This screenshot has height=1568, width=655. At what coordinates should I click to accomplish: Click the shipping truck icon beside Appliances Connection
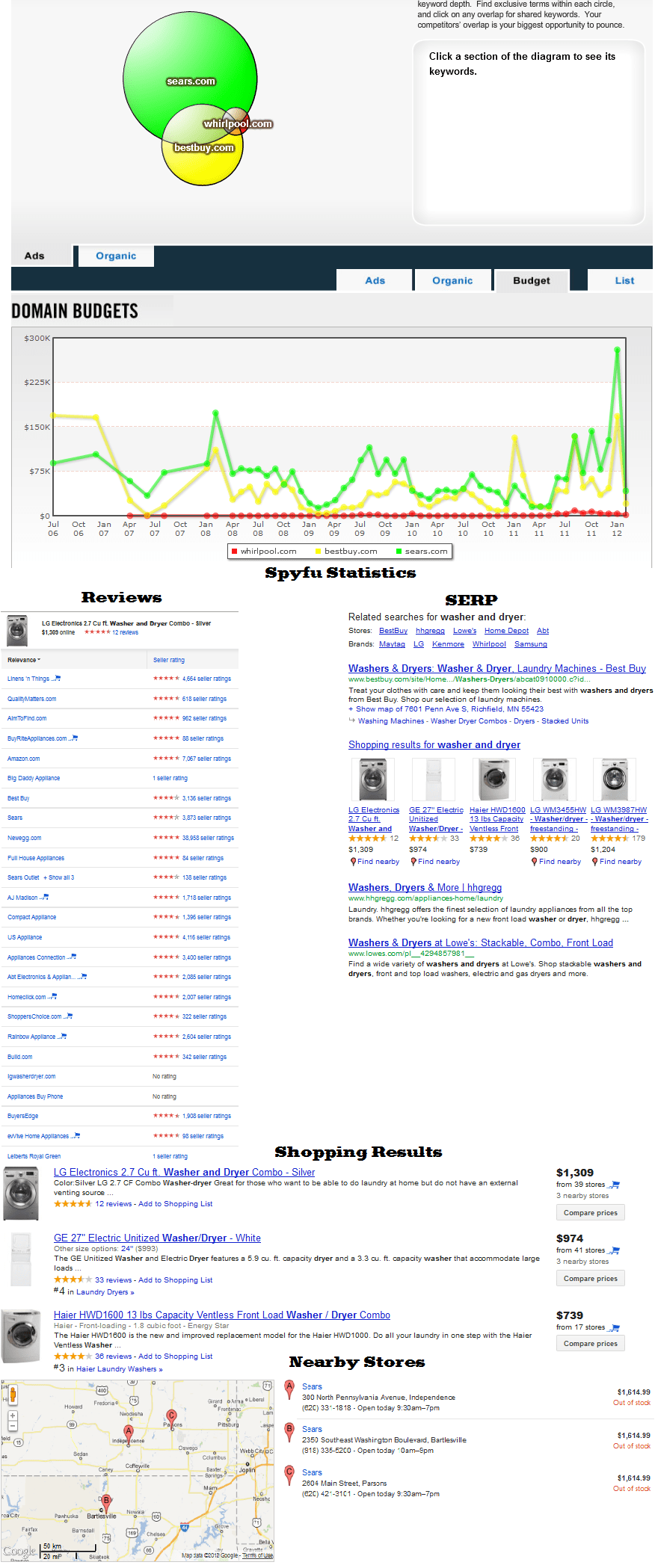[x=72, y=957]
